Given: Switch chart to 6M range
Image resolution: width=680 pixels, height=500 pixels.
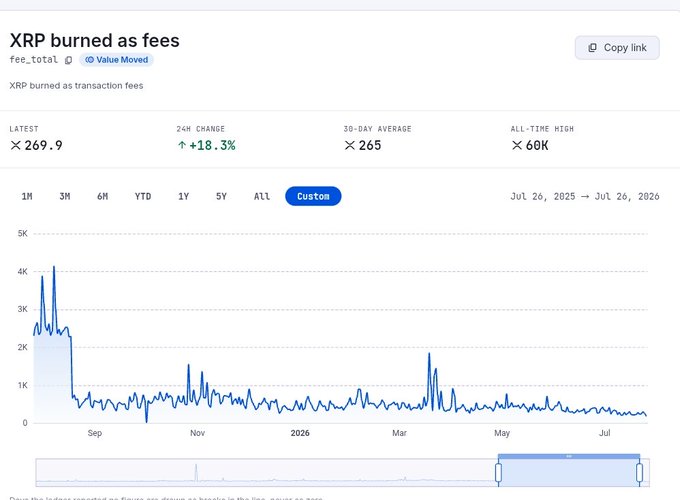Looking at the screenshot, I should tap(102, 196).
